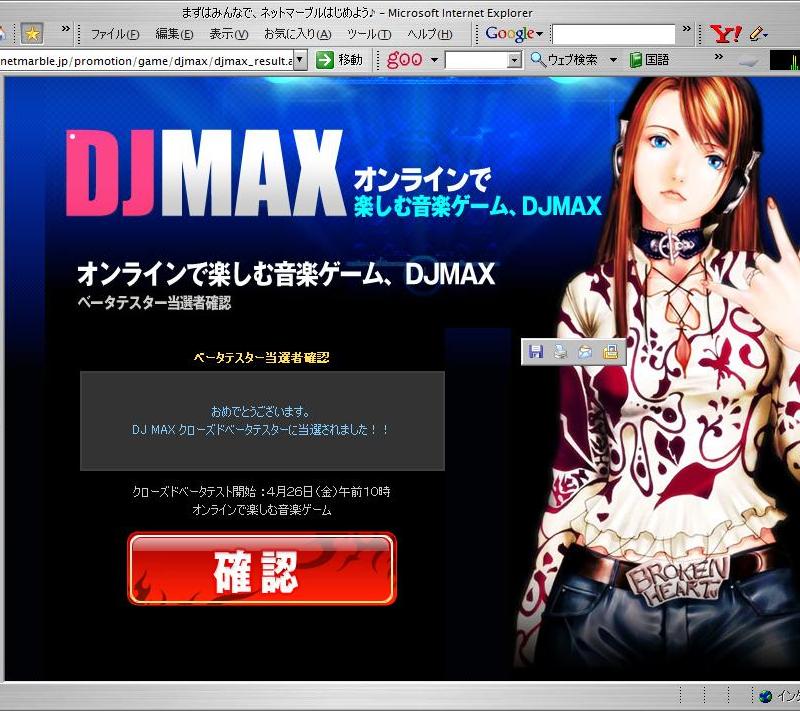Open the 編集(E) menu
Viewport: 800px width, 712px height.
coord(174,34)
